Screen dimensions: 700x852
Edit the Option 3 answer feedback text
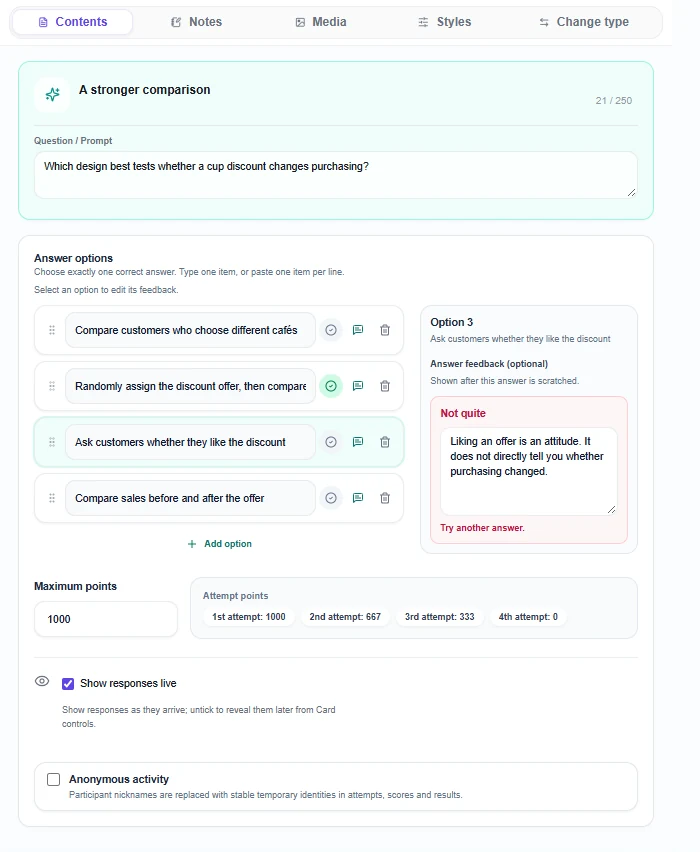pyautogui.click(x=528, y=471)
